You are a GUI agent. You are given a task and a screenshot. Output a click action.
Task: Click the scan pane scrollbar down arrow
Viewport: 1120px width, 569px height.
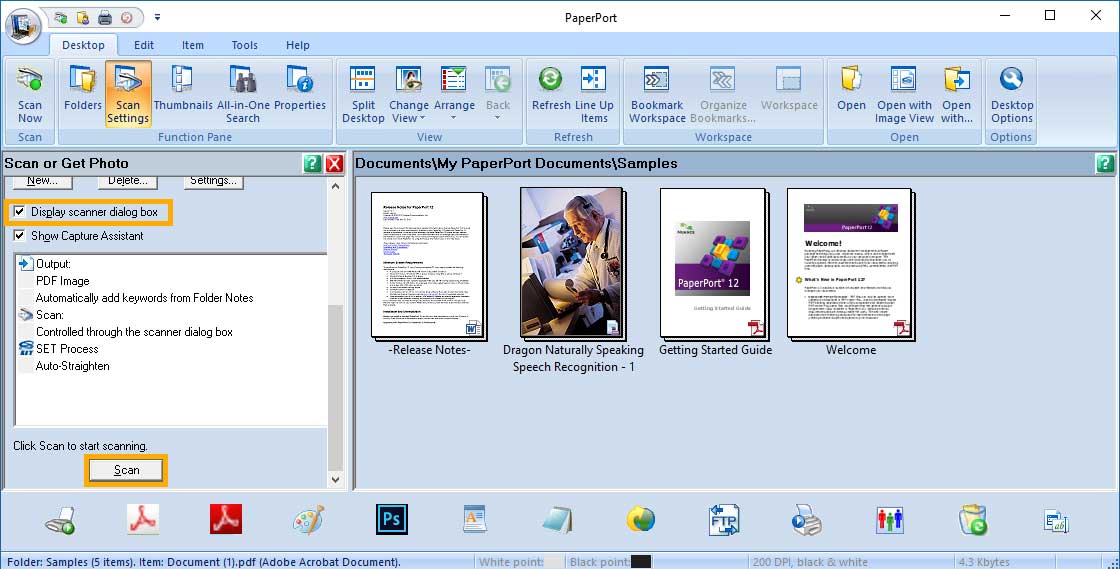[x=336, y=480]
